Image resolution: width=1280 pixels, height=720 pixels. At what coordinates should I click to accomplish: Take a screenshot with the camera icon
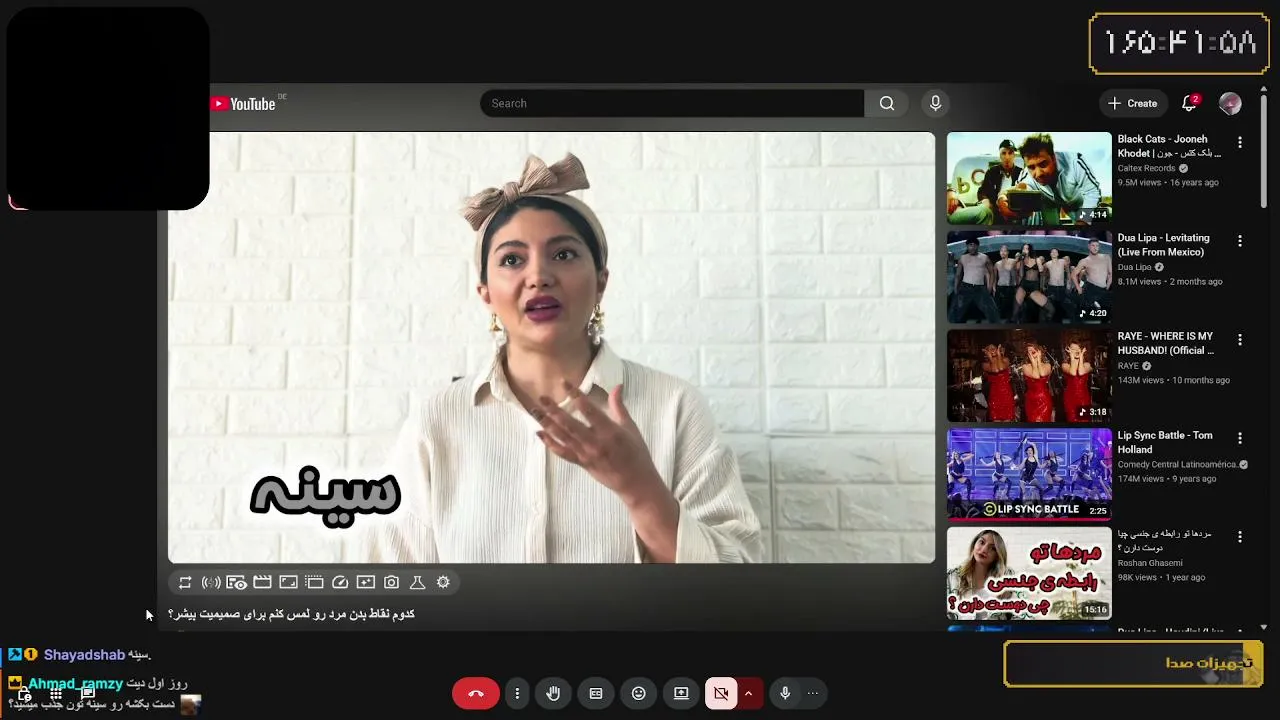pyautogui.click(x=392, y=582)
